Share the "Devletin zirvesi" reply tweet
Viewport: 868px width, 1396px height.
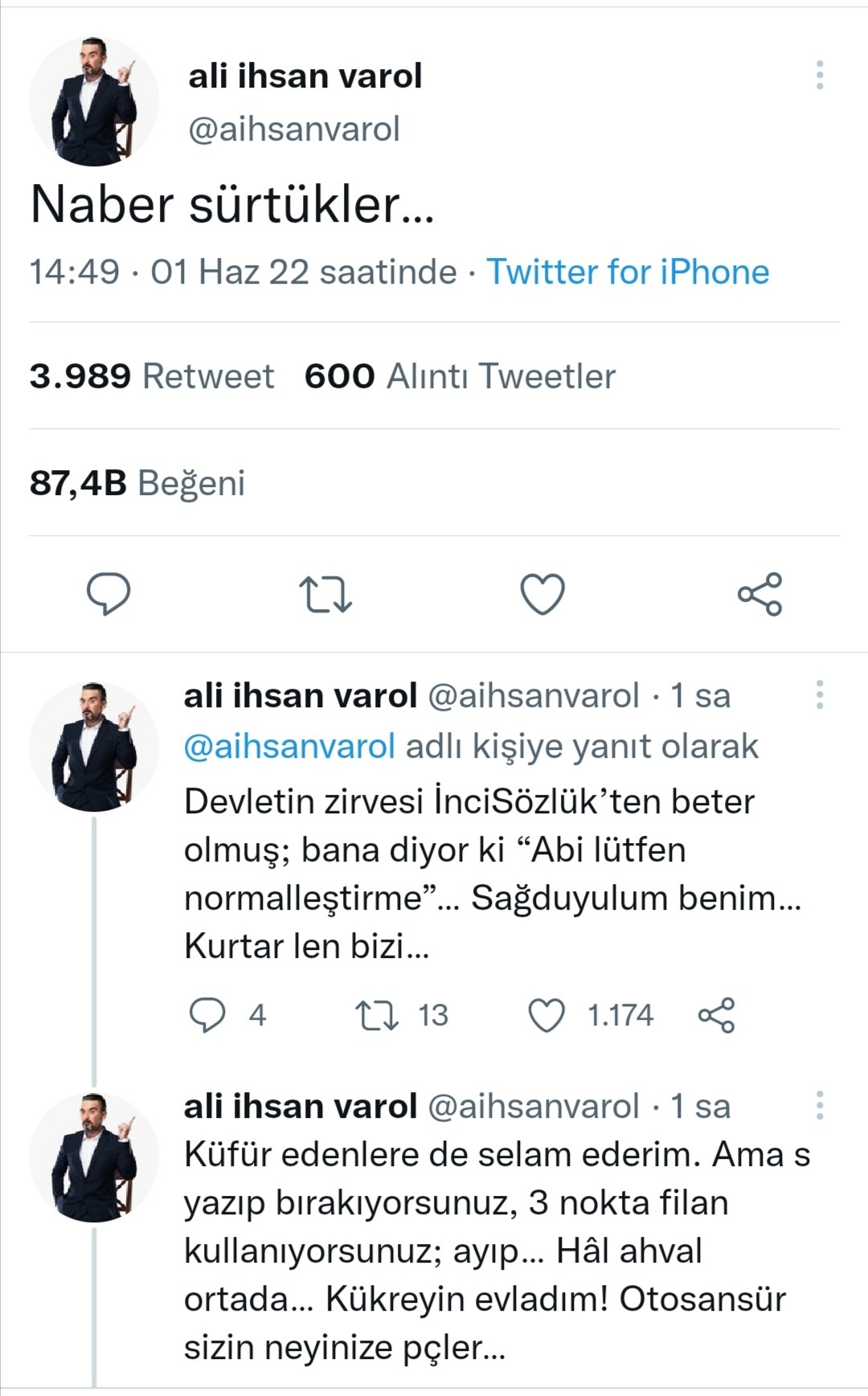[716, 1014]
